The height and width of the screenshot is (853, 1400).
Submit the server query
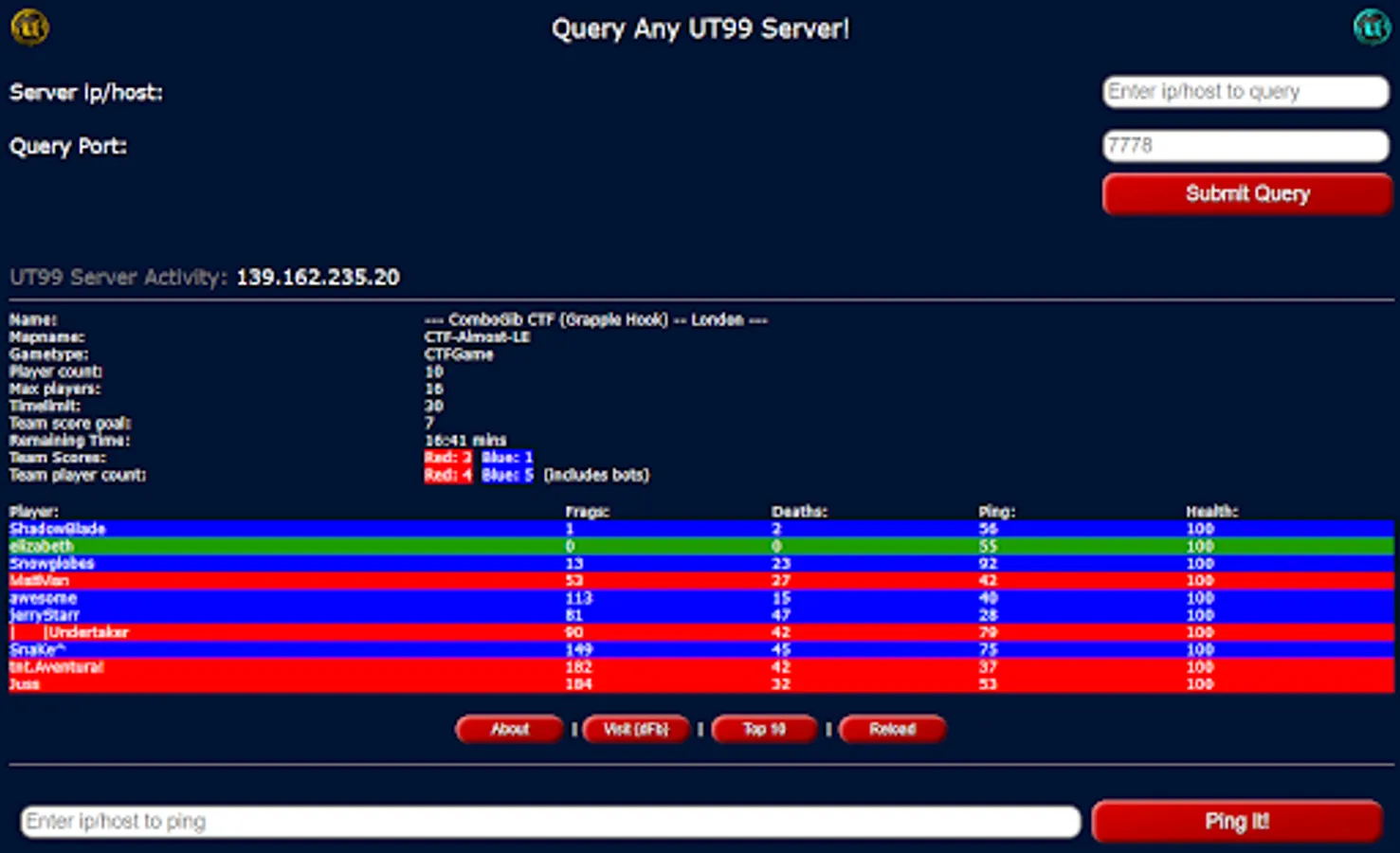[1246, 194]
